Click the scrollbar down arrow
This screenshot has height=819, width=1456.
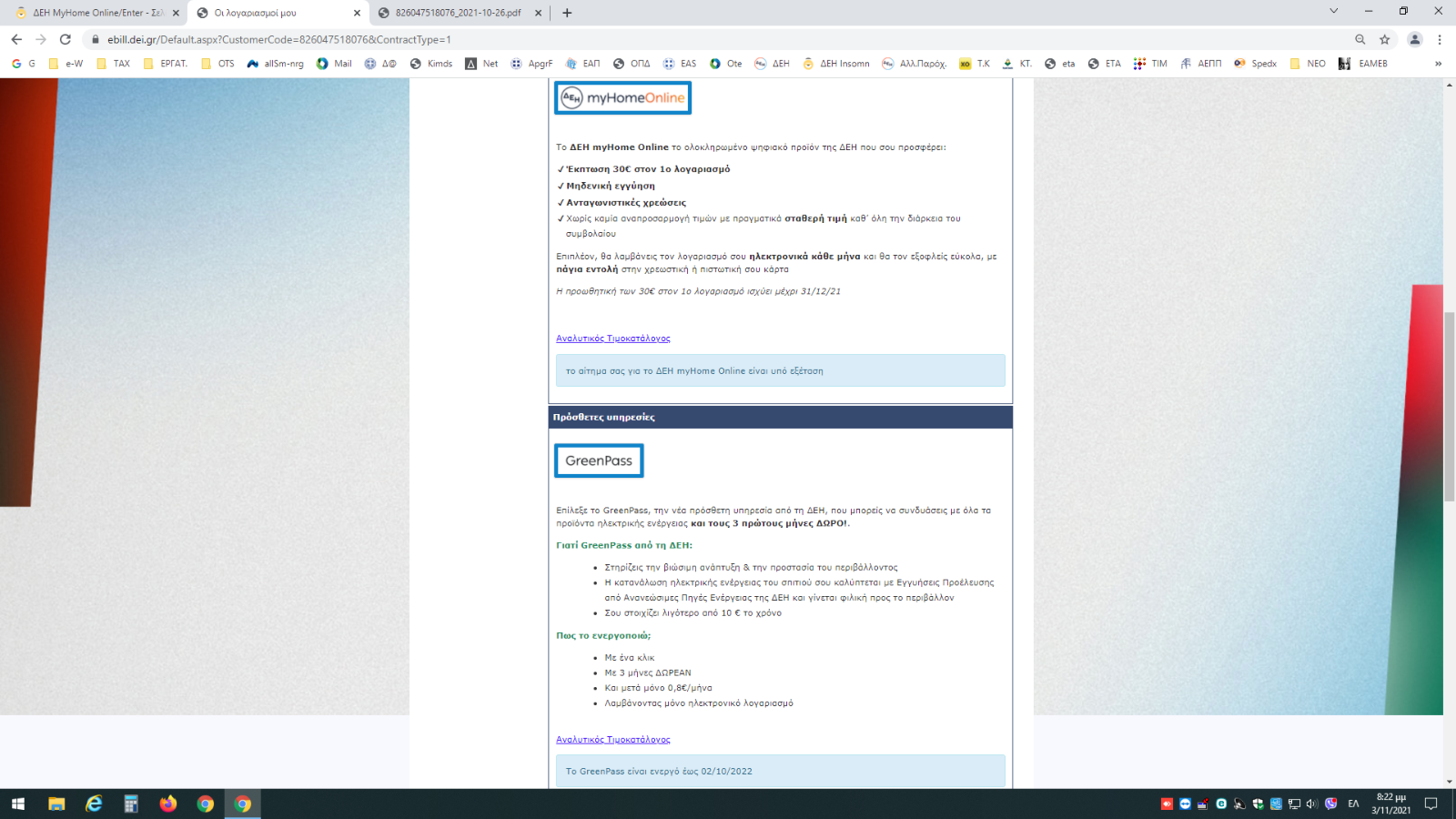click(x=1450, y=781)
